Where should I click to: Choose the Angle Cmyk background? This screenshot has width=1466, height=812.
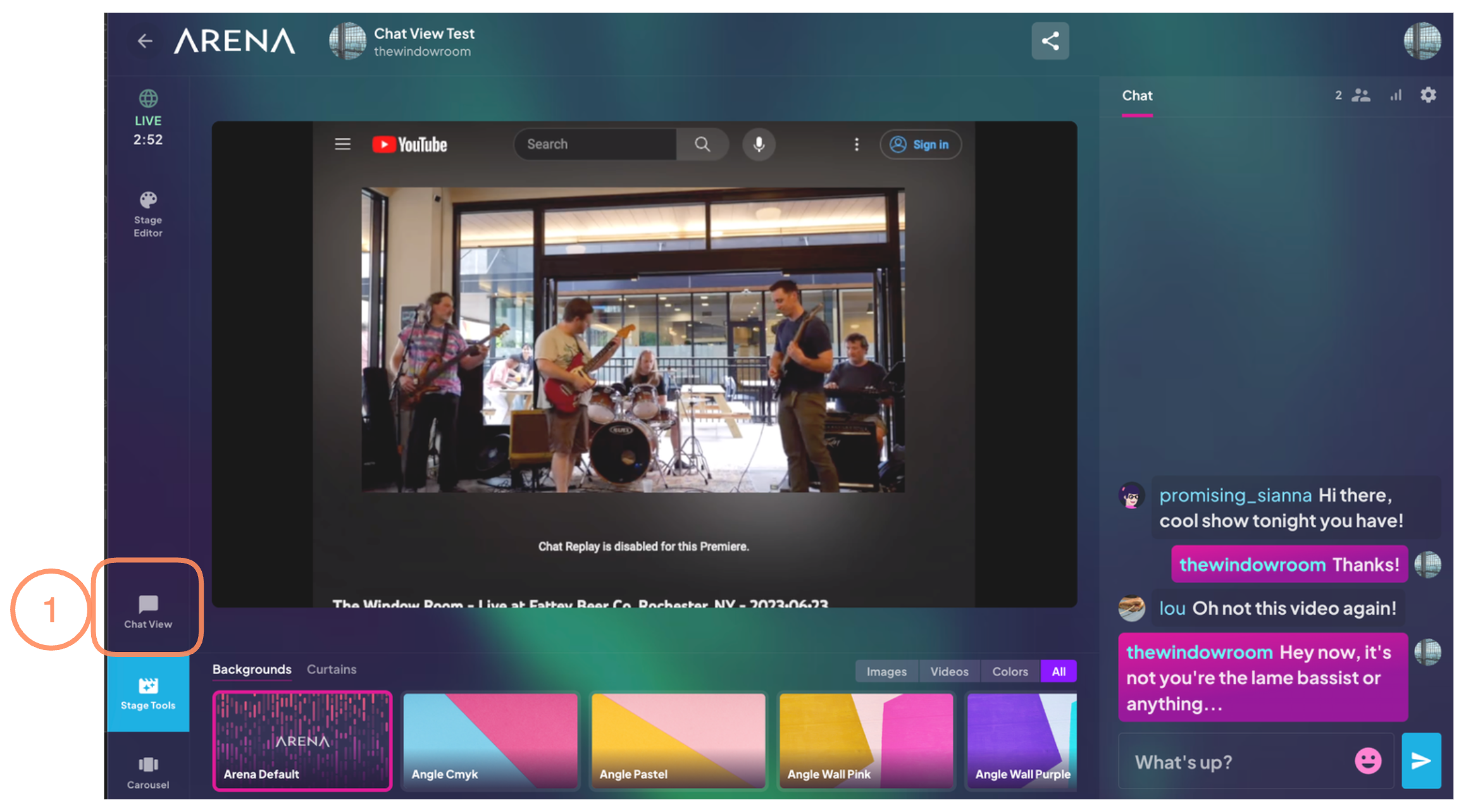(x=490, y=740)
